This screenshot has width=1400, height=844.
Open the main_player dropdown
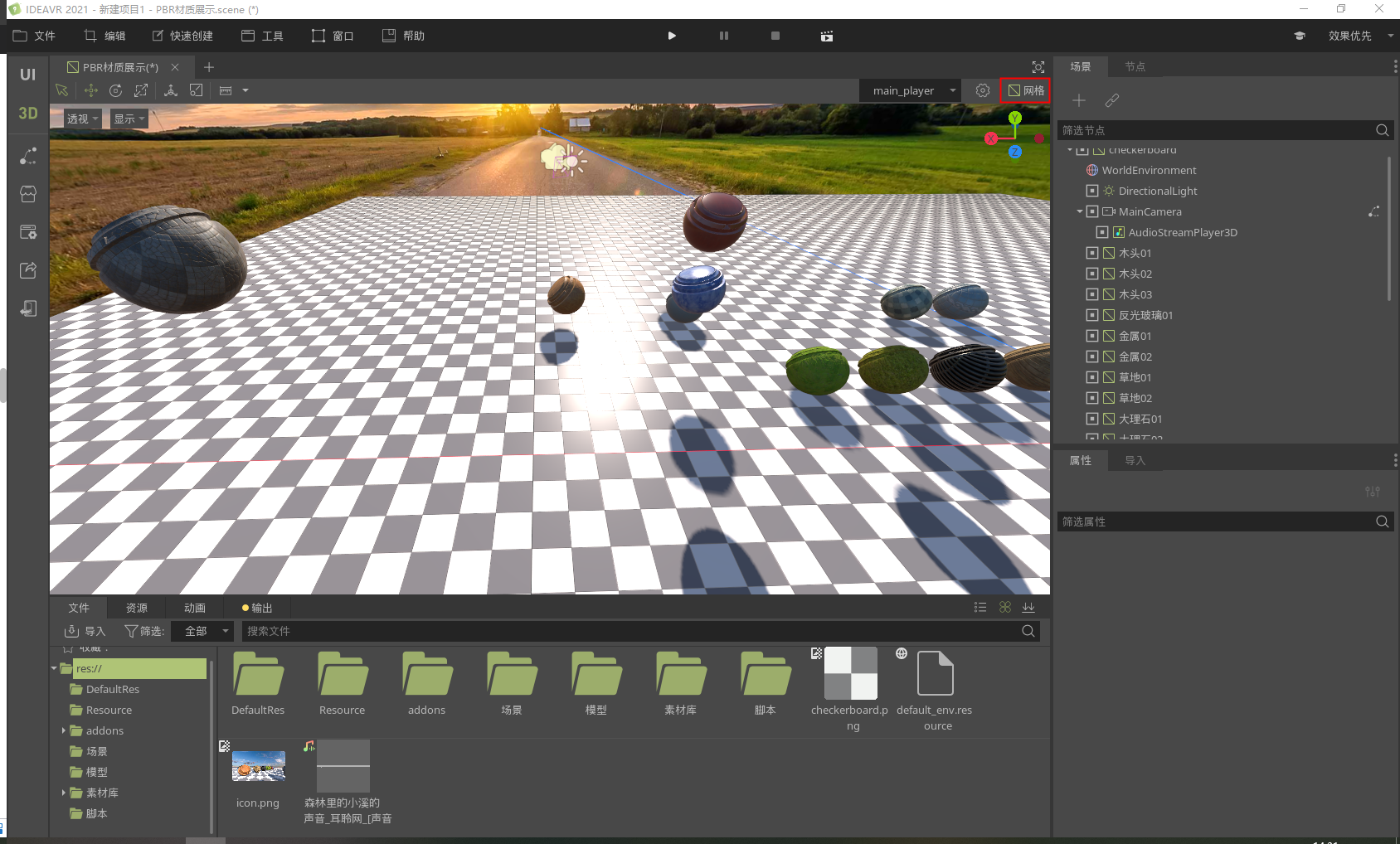pos(911,90)
